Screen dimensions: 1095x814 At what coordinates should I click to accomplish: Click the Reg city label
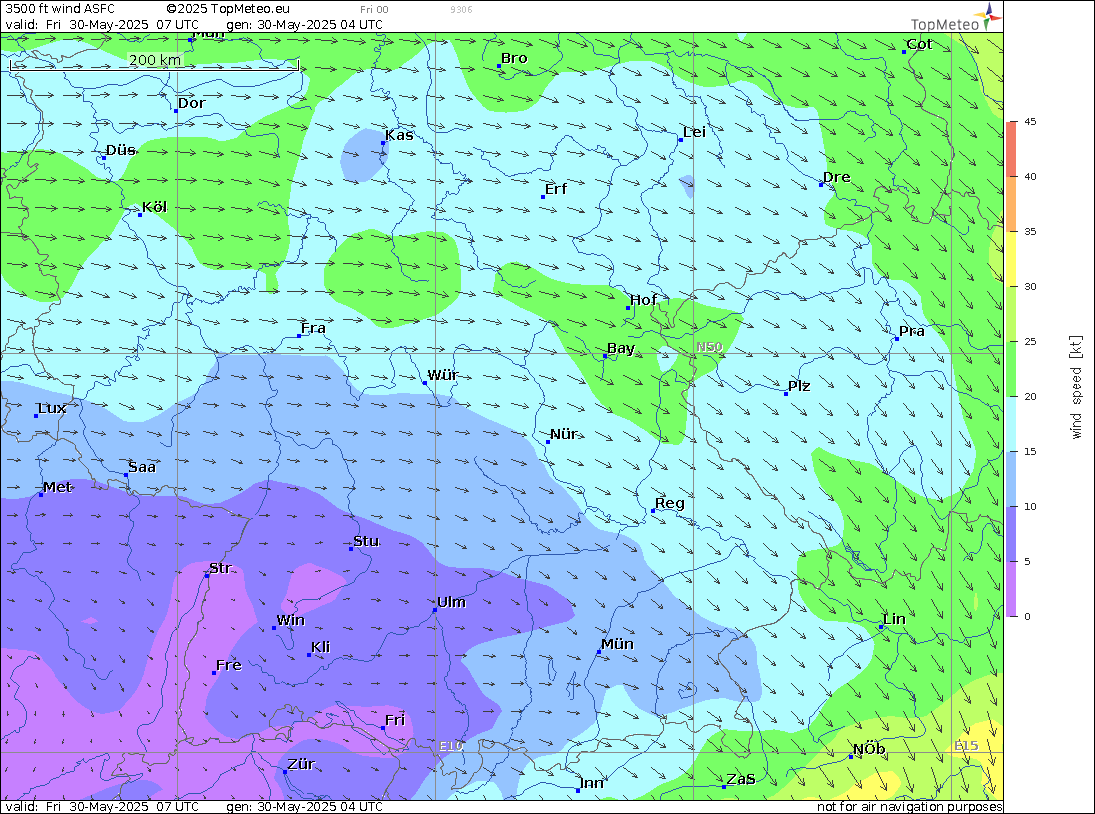(670, 503)
